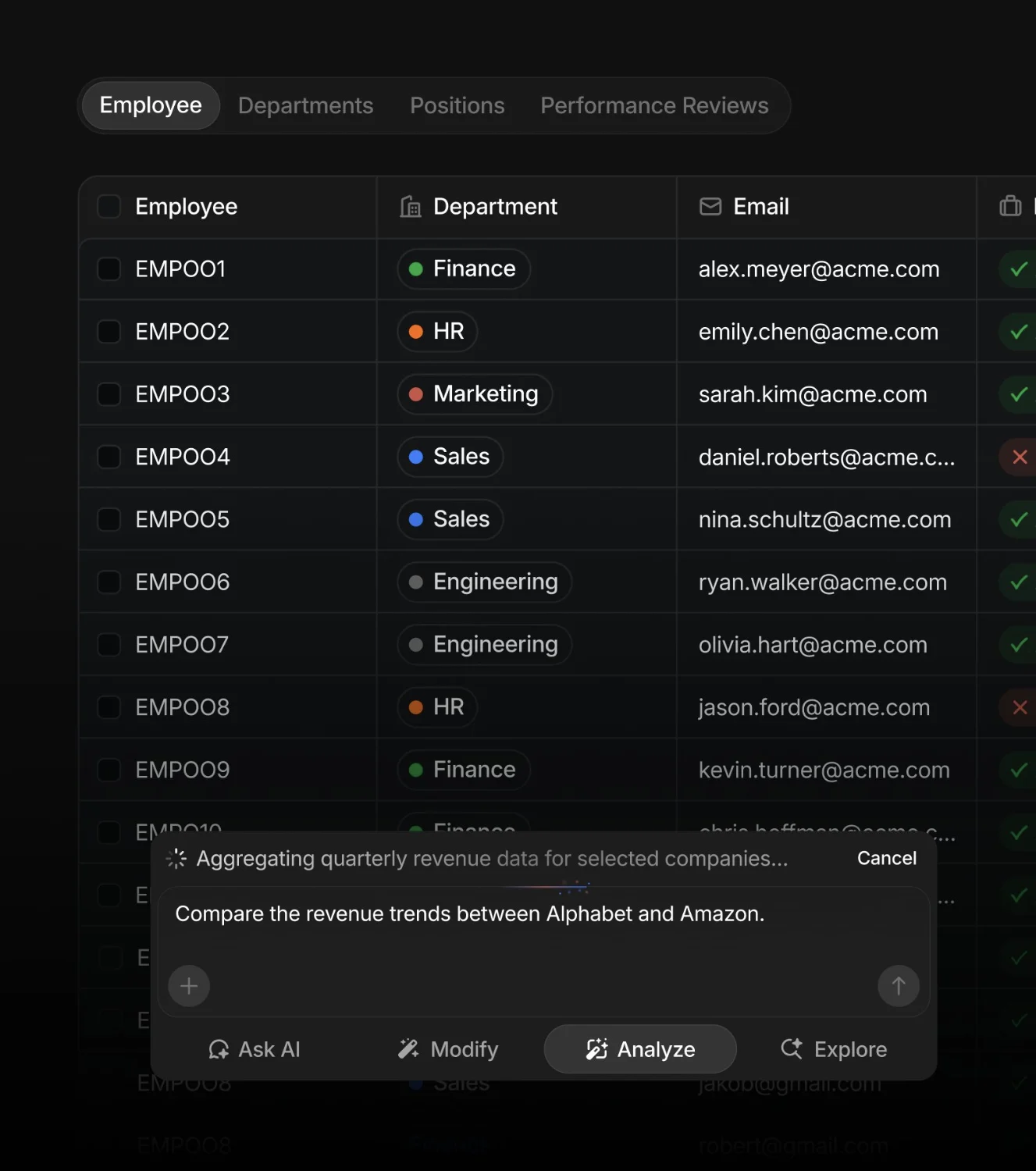Click the plus attachment button in prompt box

click(189, 986)
